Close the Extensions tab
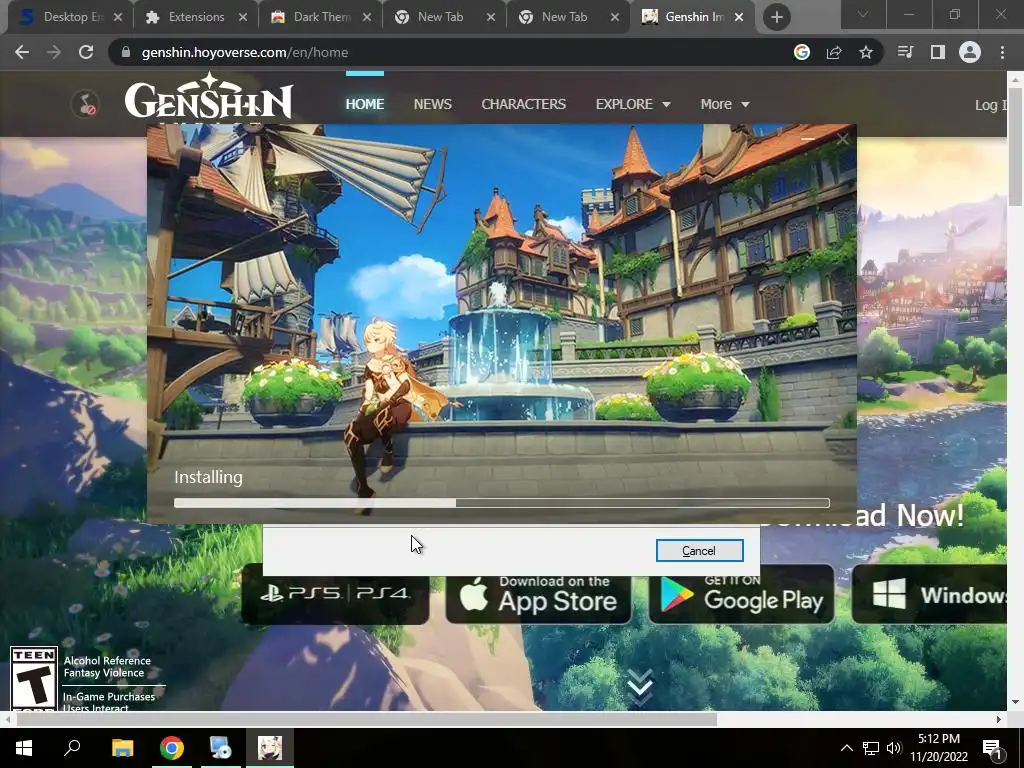The width and height of the screenshot is (1024, 768). click(x=242, y=18)
